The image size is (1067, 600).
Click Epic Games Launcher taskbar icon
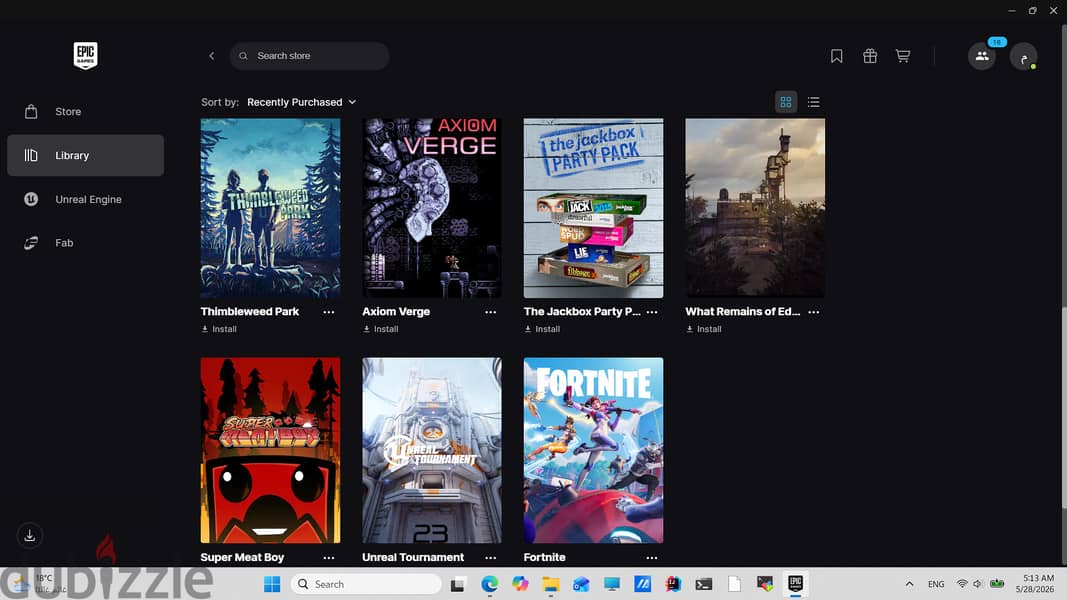795,584
